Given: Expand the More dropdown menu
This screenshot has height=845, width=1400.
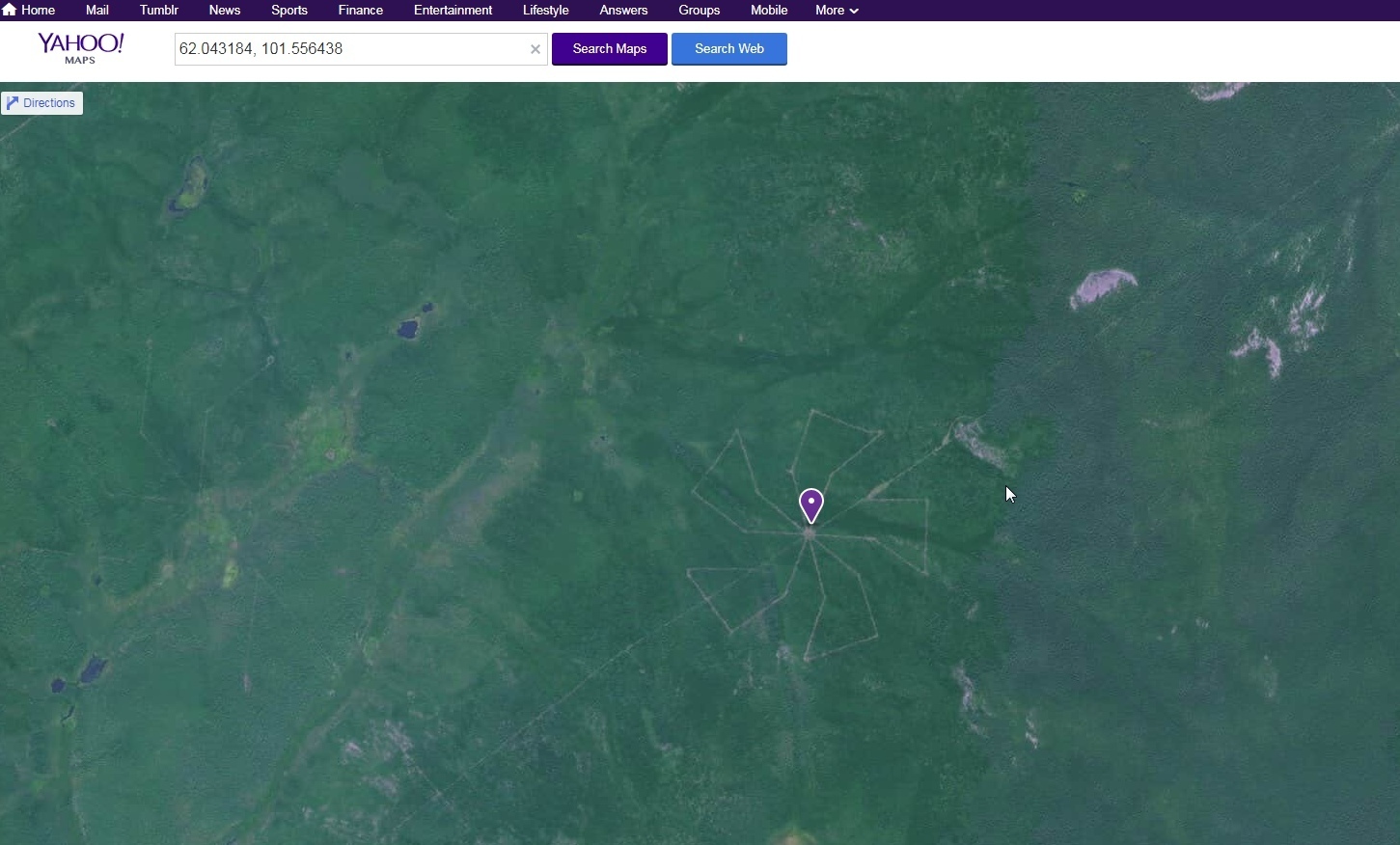Looking at the screenshot, I should coord(836,10).
